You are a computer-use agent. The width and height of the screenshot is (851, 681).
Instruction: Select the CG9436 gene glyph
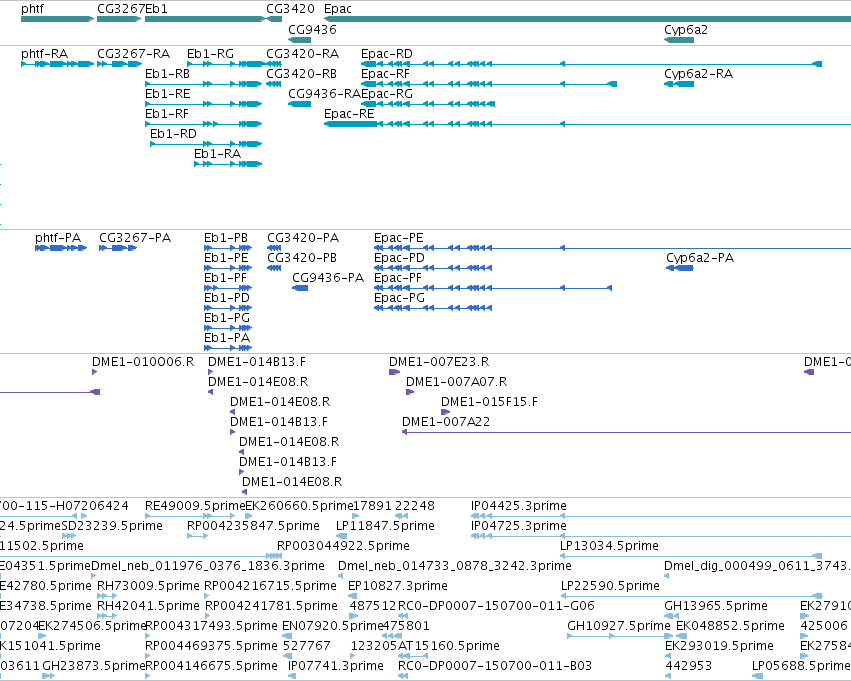[300, 40]
